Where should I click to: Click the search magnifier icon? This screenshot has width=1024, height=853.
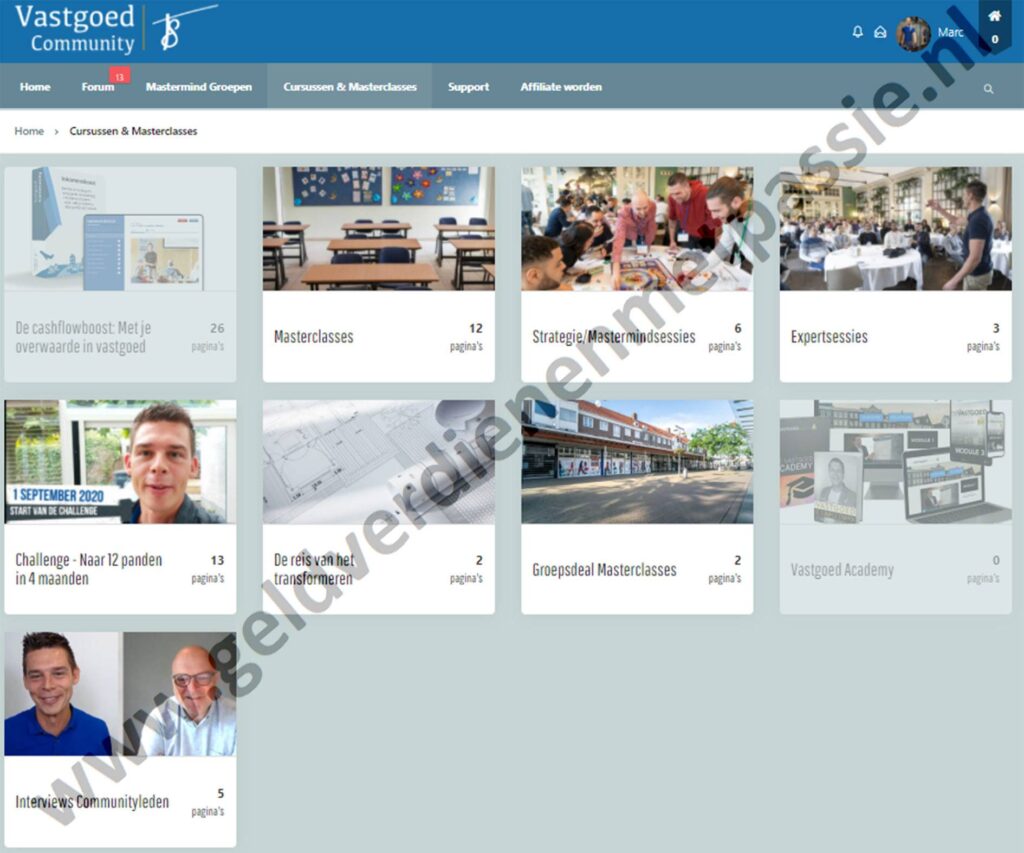988,88
